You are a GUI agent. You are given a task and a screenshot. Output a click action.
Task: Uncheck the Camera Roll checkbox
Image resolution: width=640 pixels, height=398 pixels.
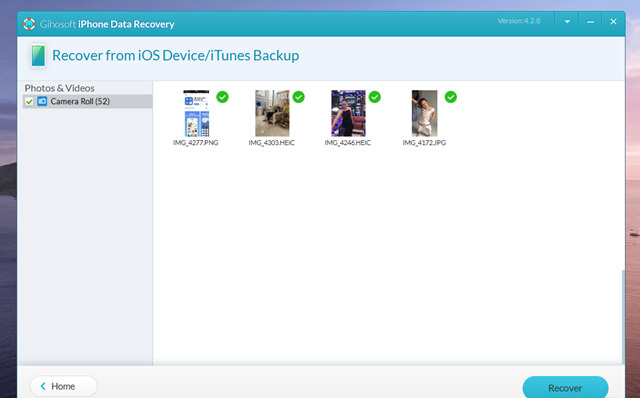pos(29,102)
